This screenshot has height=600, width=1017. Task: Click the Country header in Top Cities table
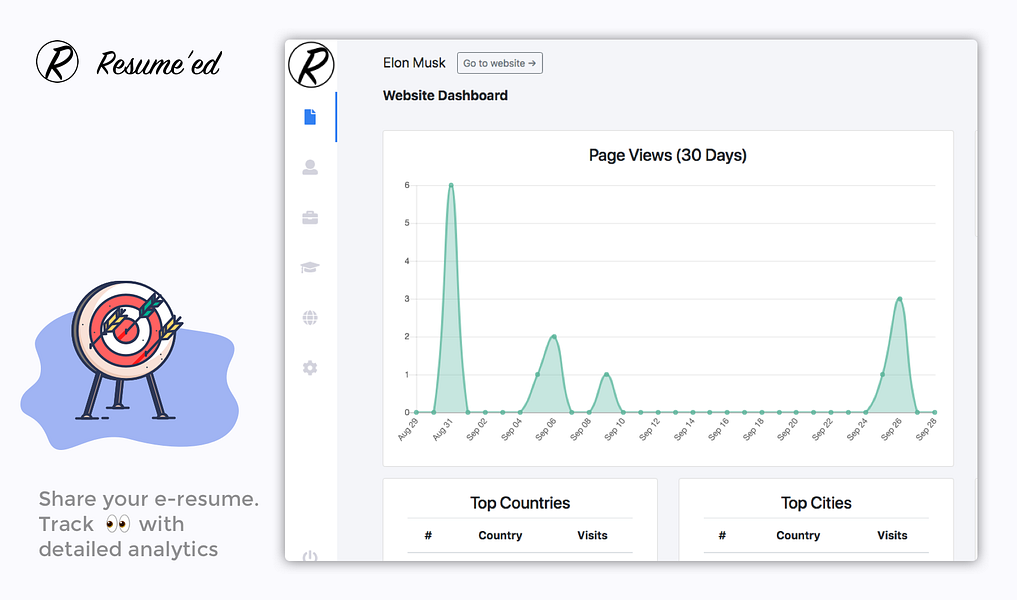[798, 535]
